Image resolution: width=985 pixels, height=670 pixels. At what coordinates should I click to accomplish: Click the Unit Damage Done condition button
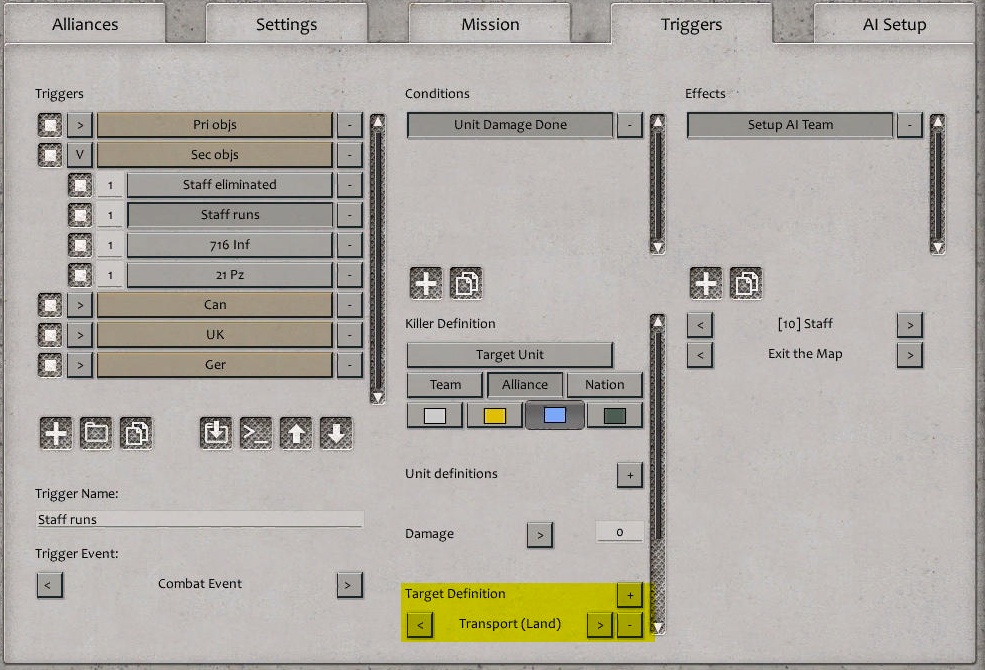point(510,125)
